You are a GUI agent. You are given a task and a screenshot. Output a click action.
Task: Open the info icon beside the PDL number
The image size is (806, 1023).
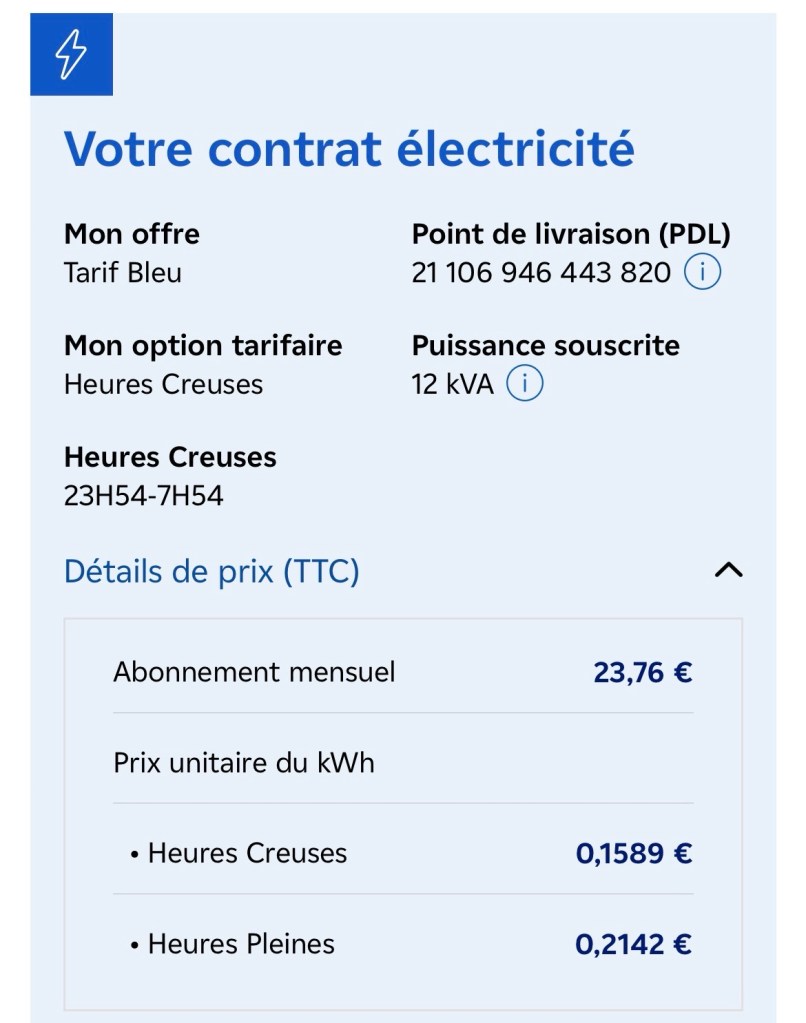coord(702,272)
